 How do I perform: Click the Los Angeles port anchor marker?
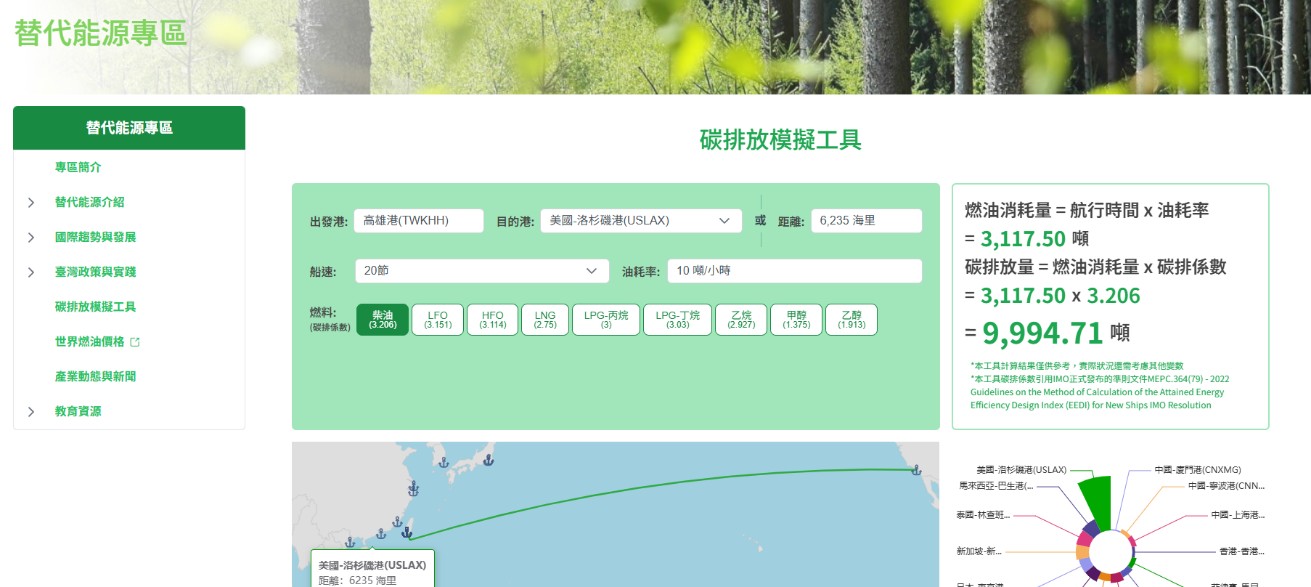[x=915, y=469]
